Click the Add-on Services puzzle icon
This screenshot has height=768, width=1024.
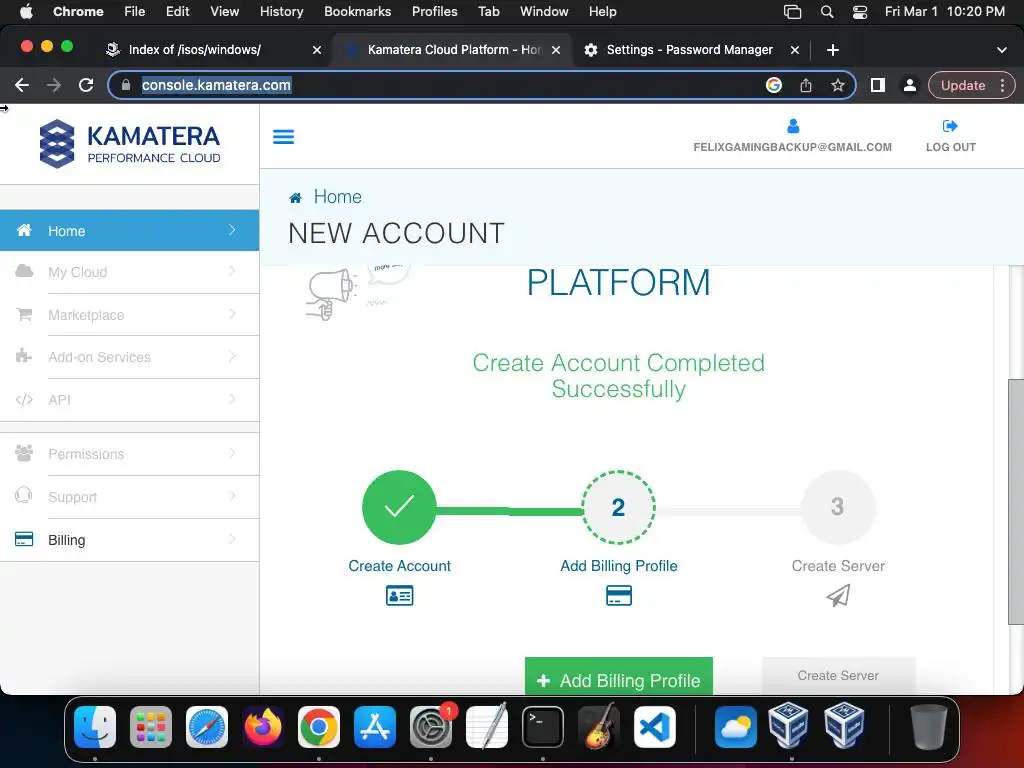24,356
